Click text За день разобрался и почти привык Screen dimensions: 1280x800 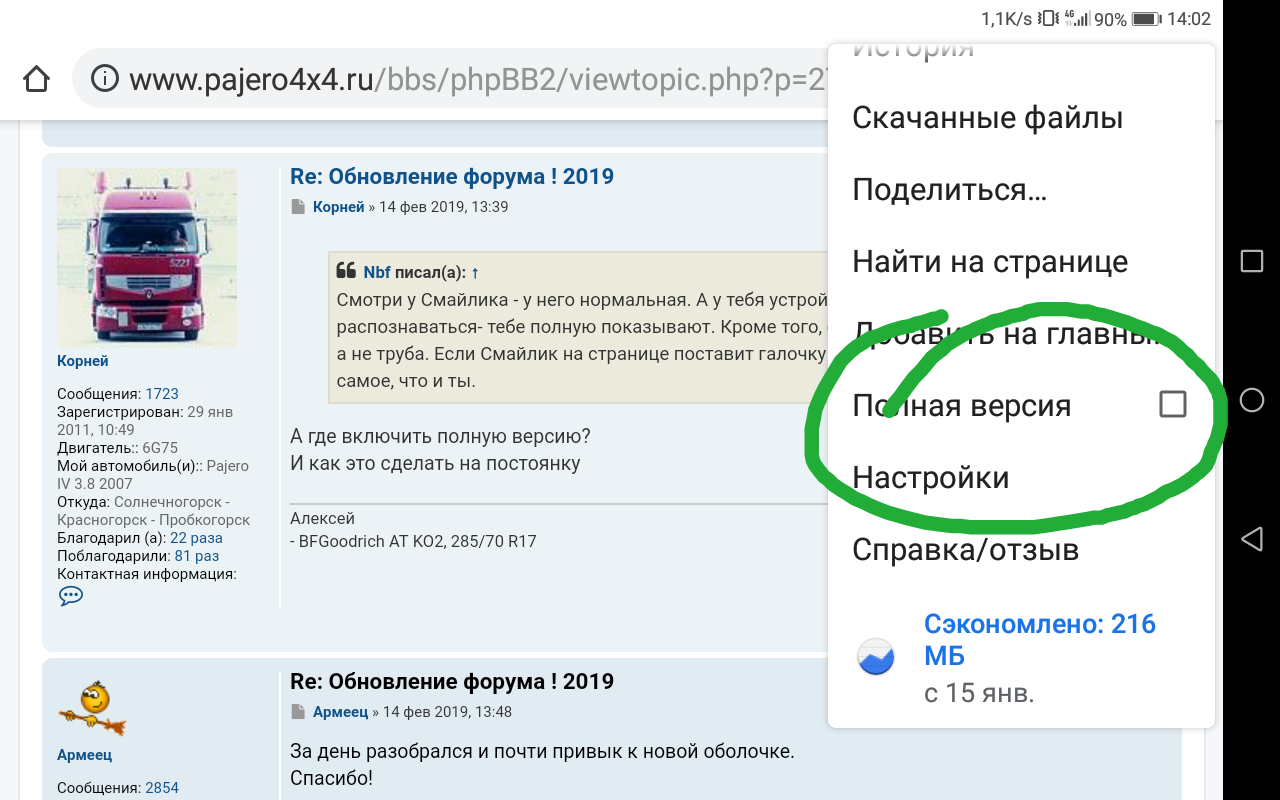click(x=542, y=751)
